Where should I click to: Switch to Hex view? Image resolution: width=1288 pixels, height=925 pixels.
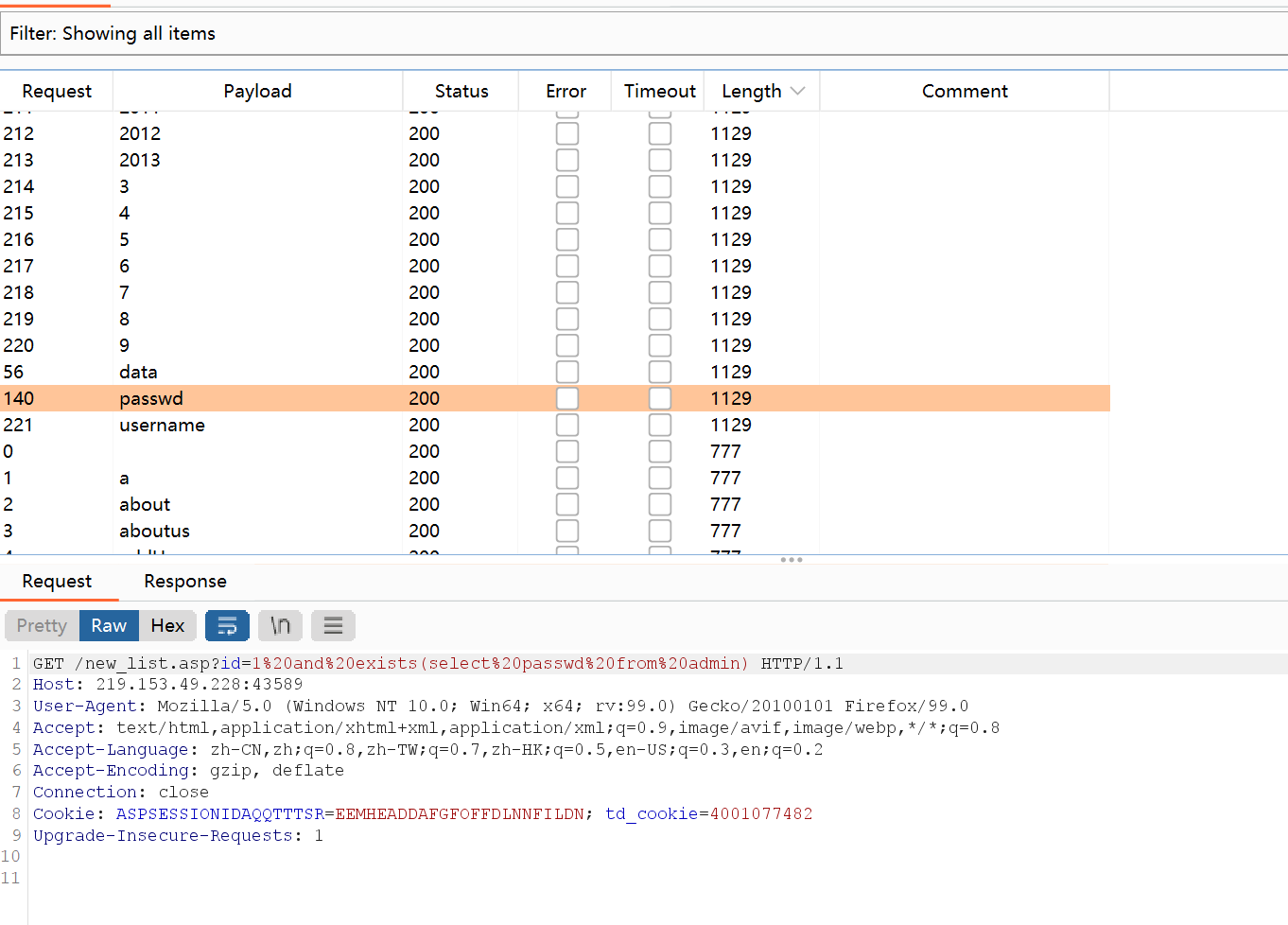point(167,625)
